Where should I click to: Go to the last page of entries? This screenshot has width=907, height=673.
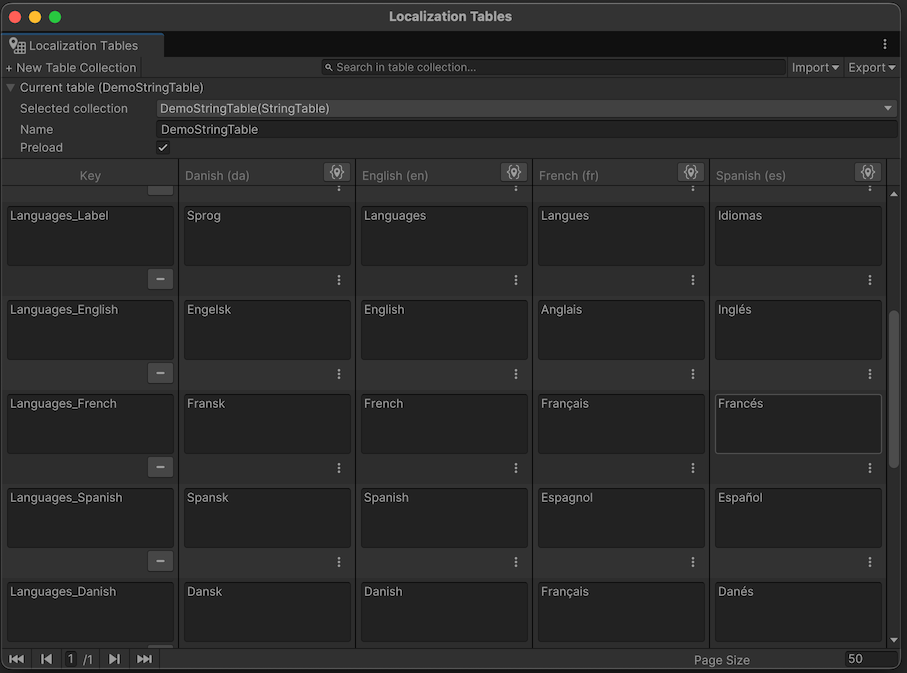pos(142,659)
